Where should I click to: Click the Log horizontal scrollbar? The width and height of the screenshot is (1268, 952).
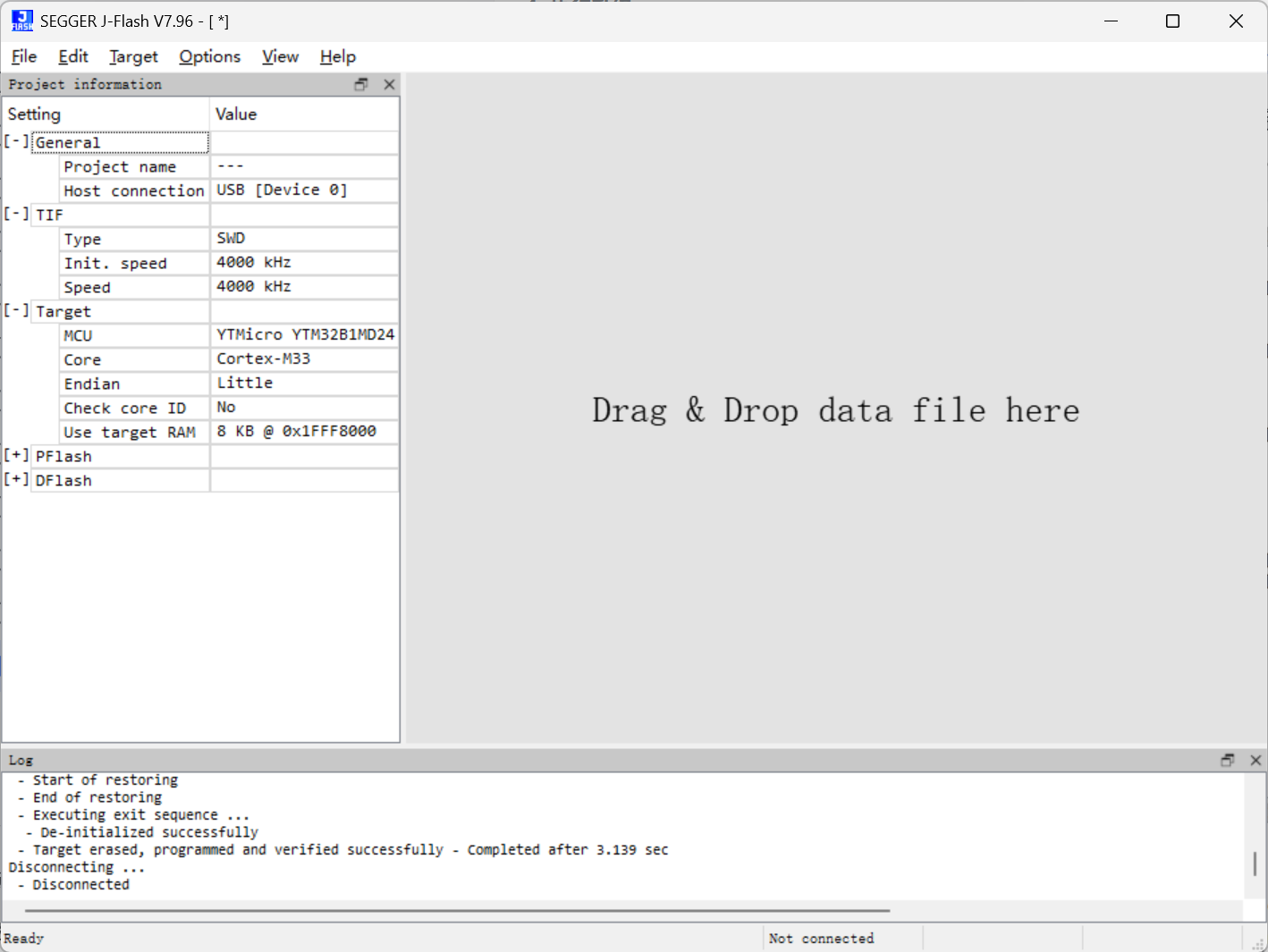tap(457, 911)
